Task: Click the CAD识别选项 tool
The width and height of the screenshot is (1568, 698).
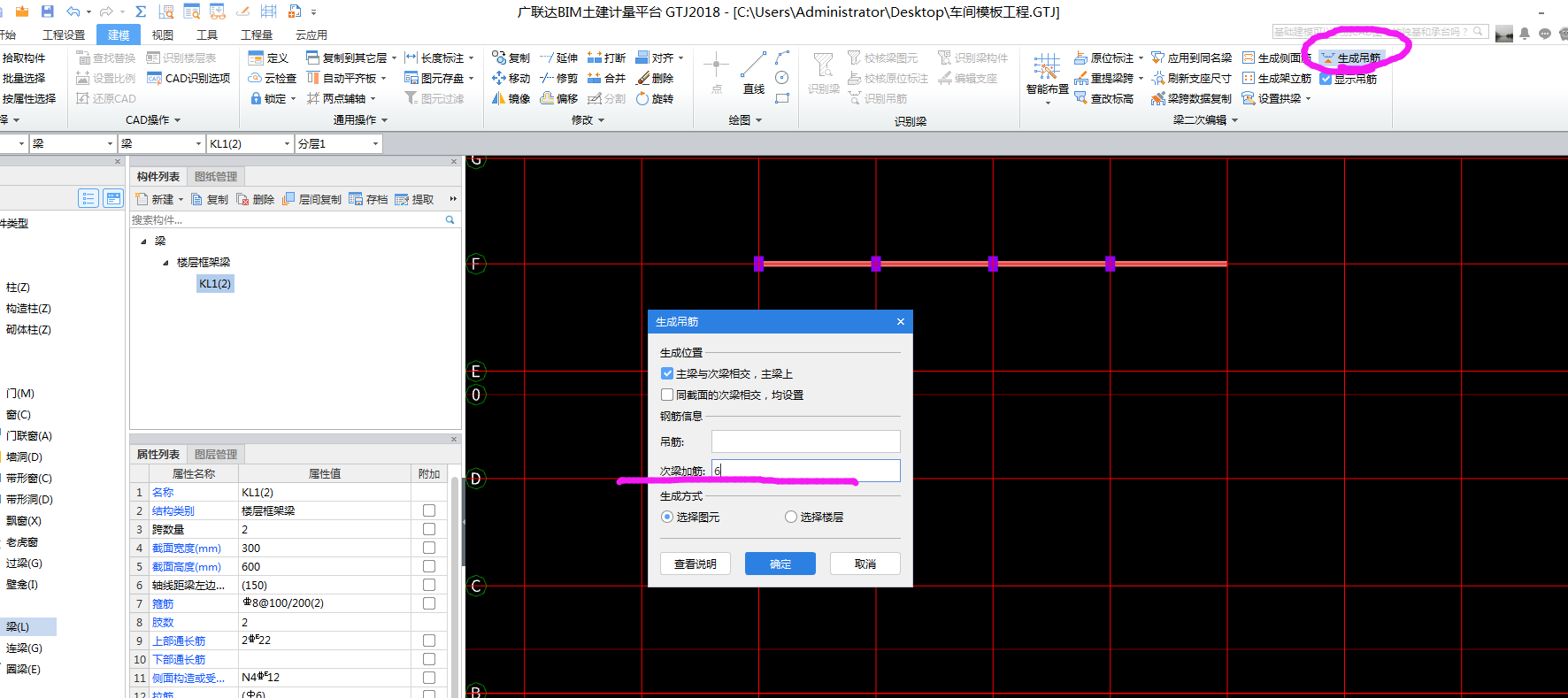Action: [188, 78]
